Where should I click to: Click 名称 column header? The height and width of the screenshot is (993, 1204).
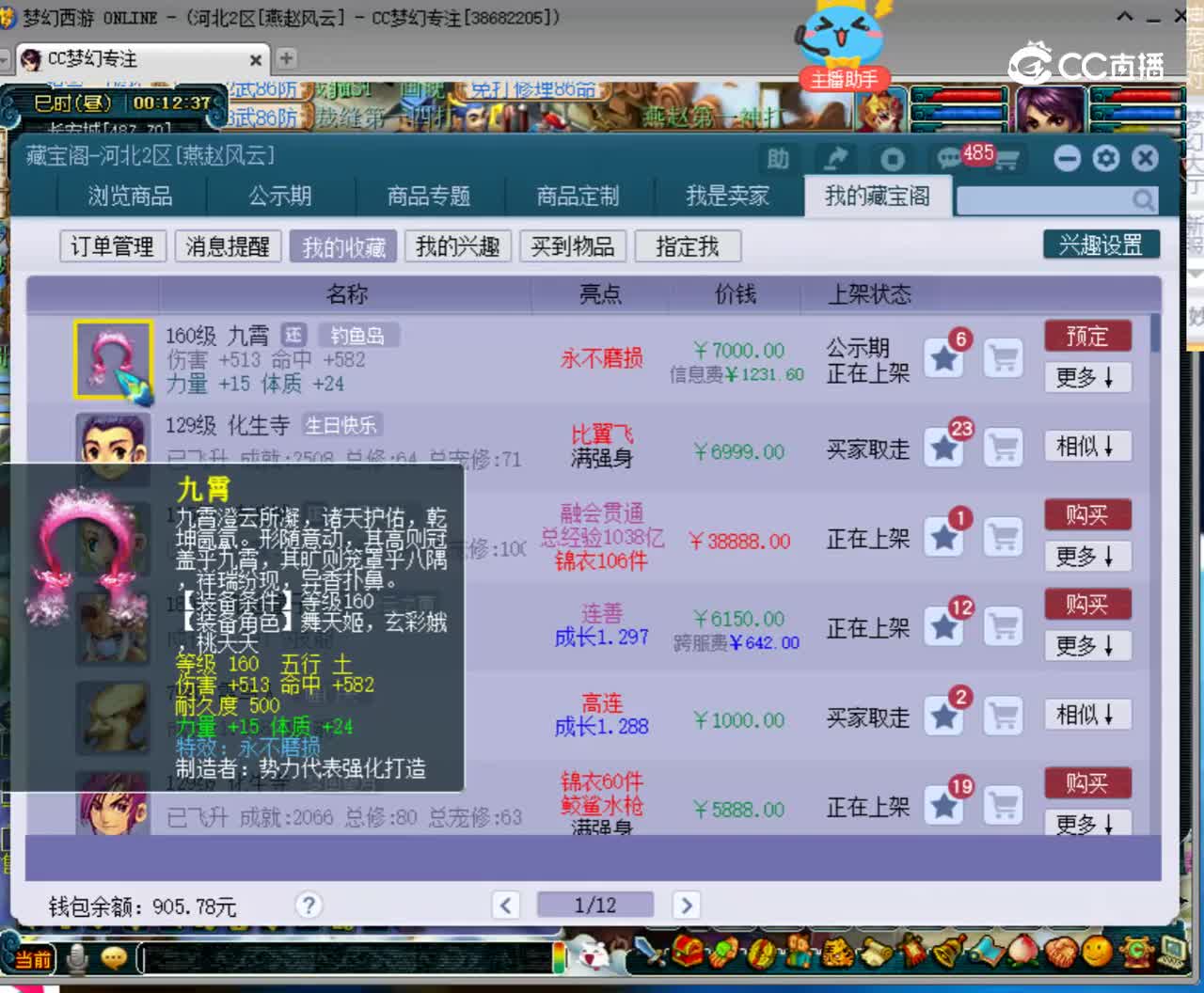click(347, 294)
